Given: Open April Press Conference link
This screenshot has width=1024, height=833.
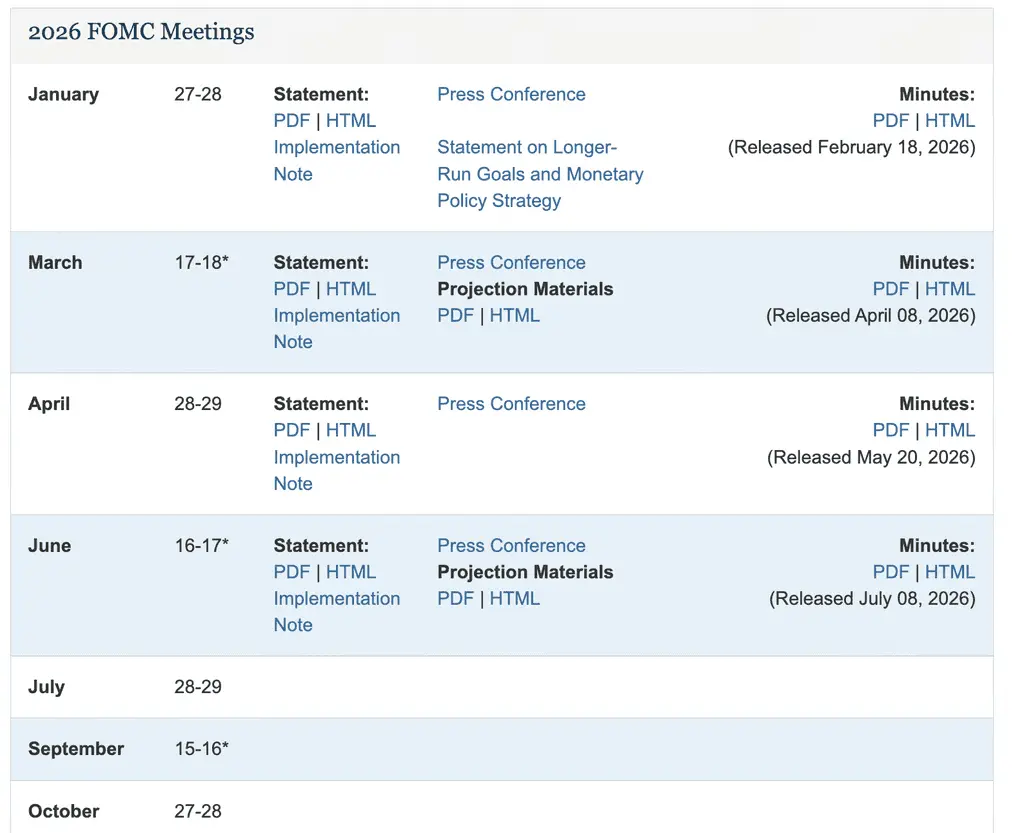Looking at the screenshot, I should pos(511,403).
